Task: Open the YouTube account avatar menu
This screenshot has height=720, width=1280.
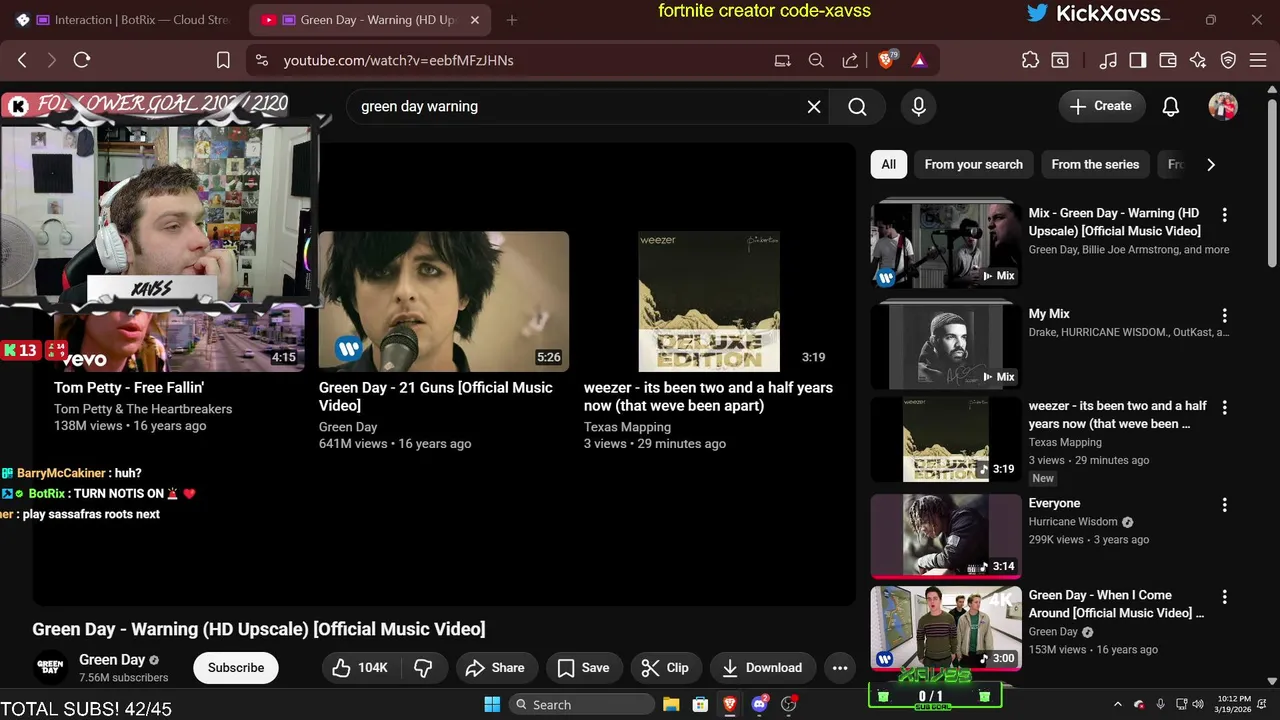Action: click(x=1223, y=106)
